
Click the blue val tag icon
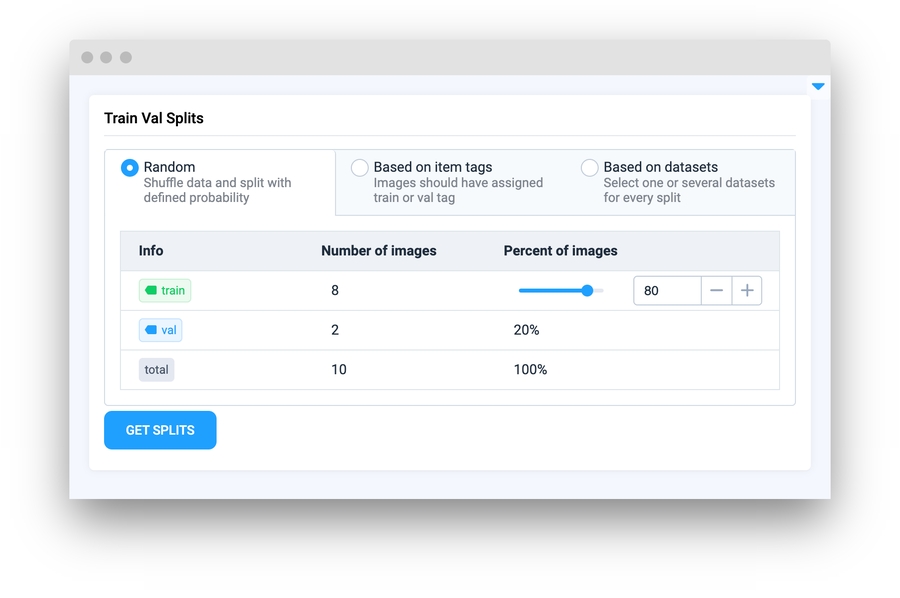[151, 330]
